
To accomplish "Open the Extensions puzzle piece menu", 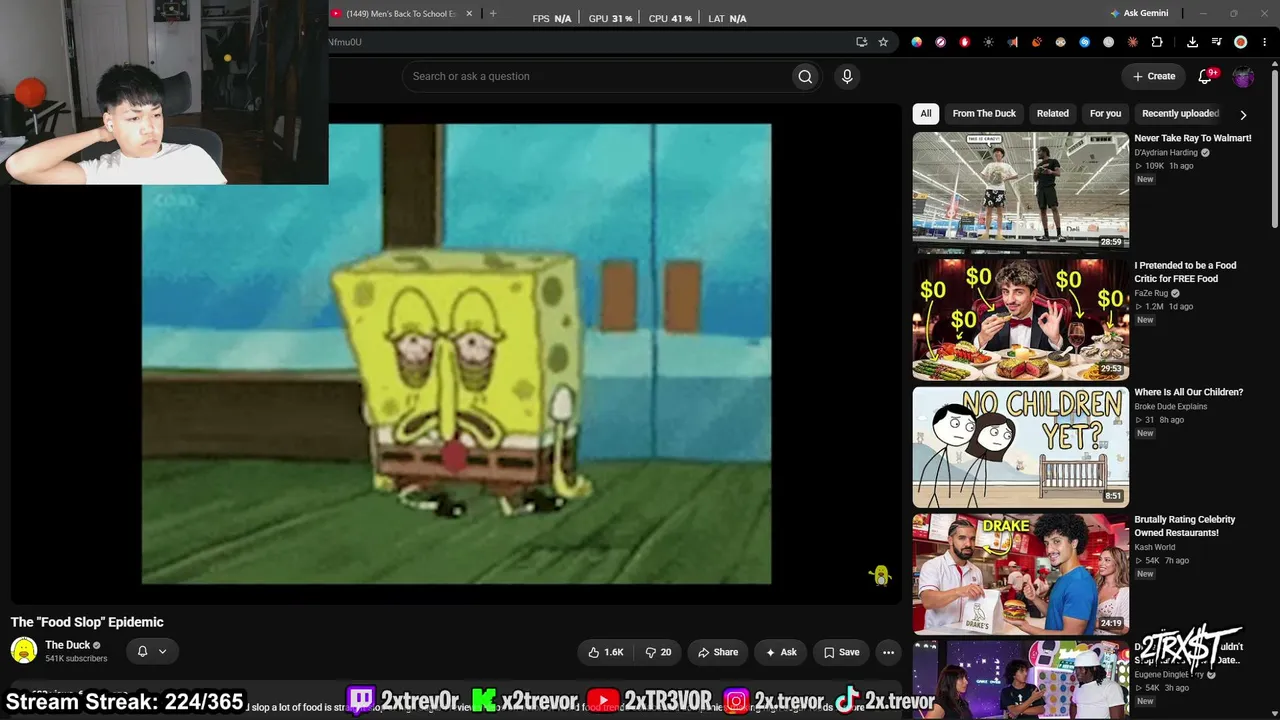I will pos(1157,42).
